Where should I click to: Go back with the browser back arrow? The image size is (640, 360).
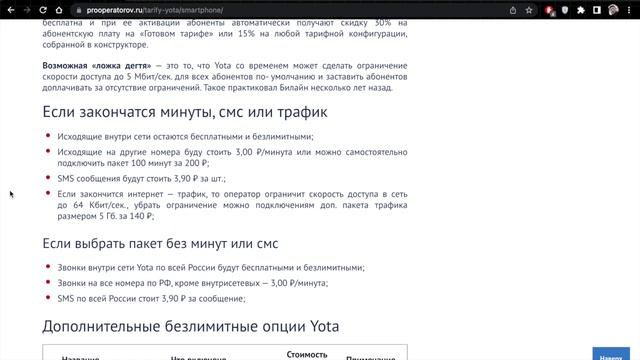(x=11, y=10)
